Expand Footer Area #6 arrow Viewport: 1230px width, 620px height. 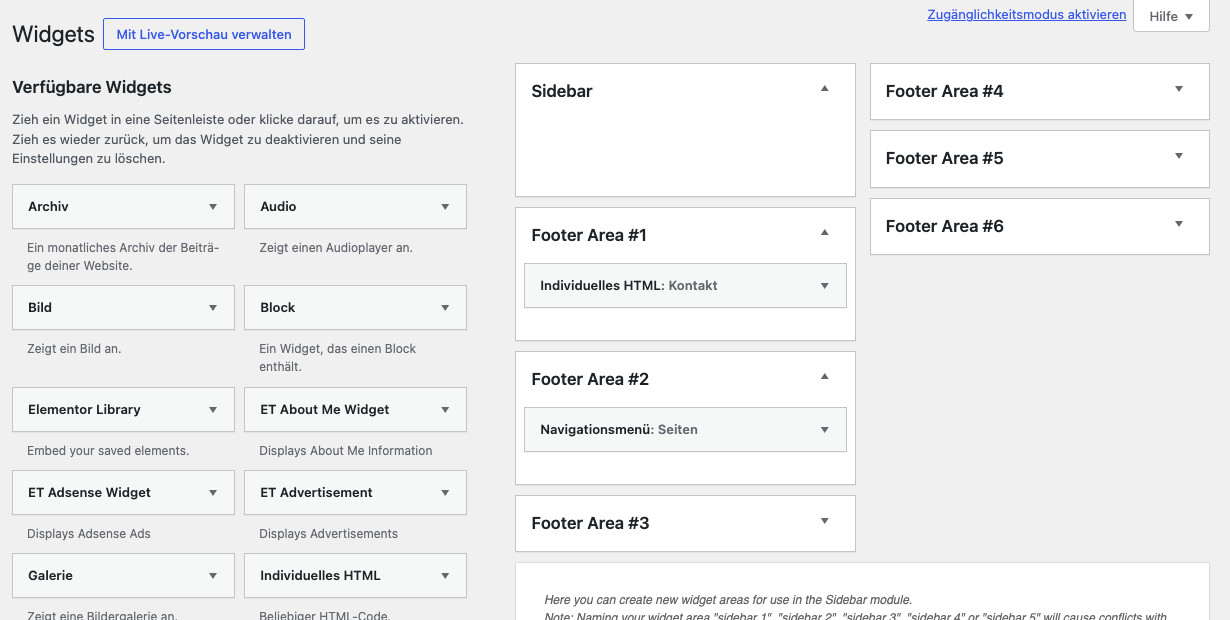(x=1179, y=224)
